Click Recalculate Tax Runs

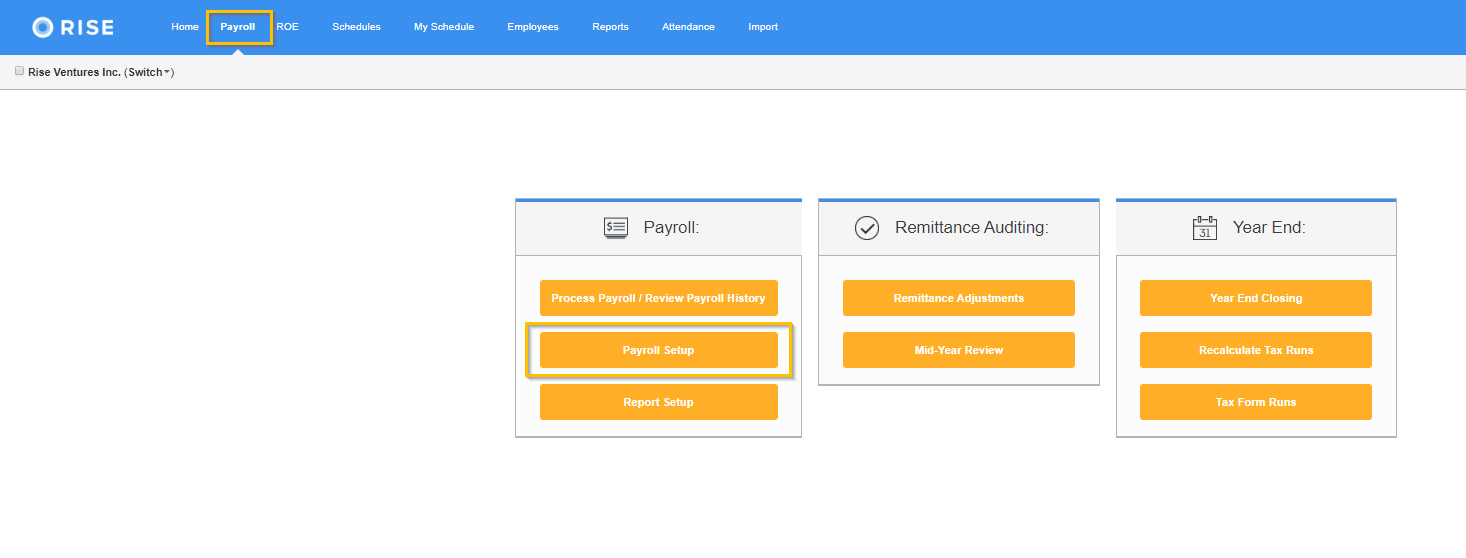(x=1256, y=350)
